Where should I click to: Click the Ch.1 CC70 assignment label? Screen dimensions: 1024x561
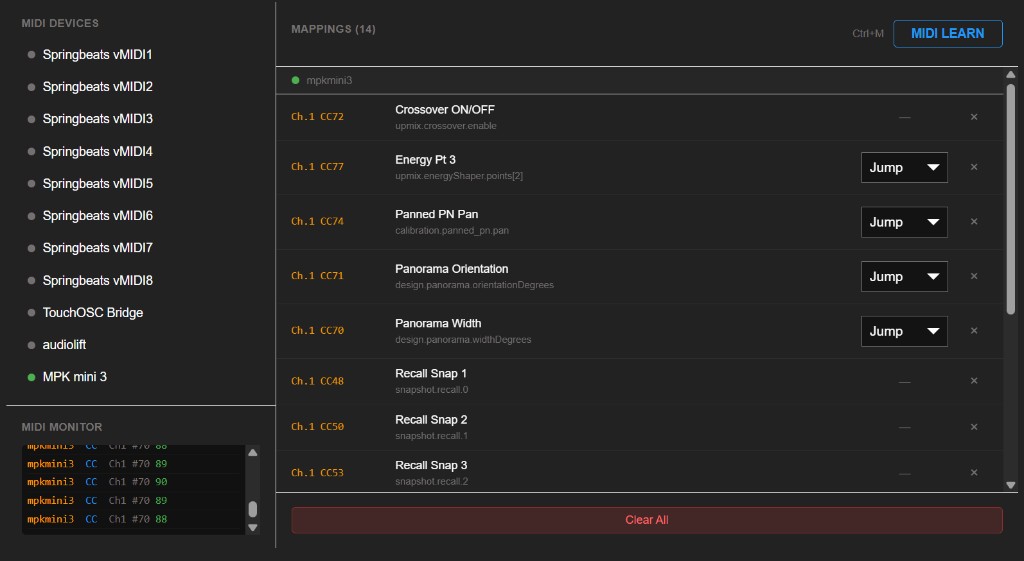[317, 331]
